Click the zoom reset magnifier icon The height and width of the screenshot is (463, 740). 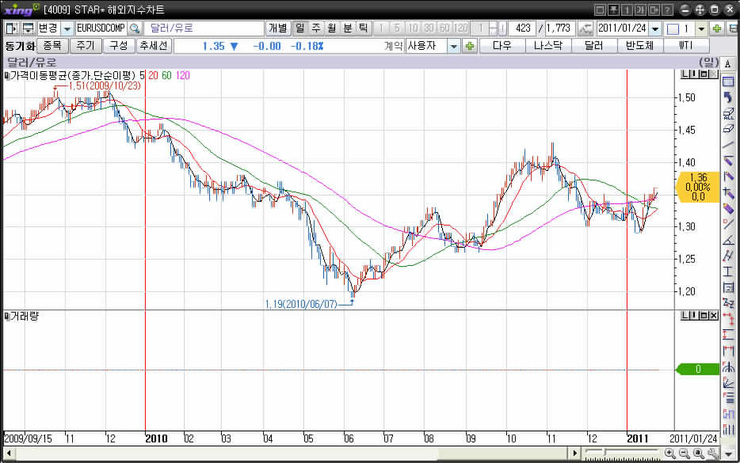point(698,454)
